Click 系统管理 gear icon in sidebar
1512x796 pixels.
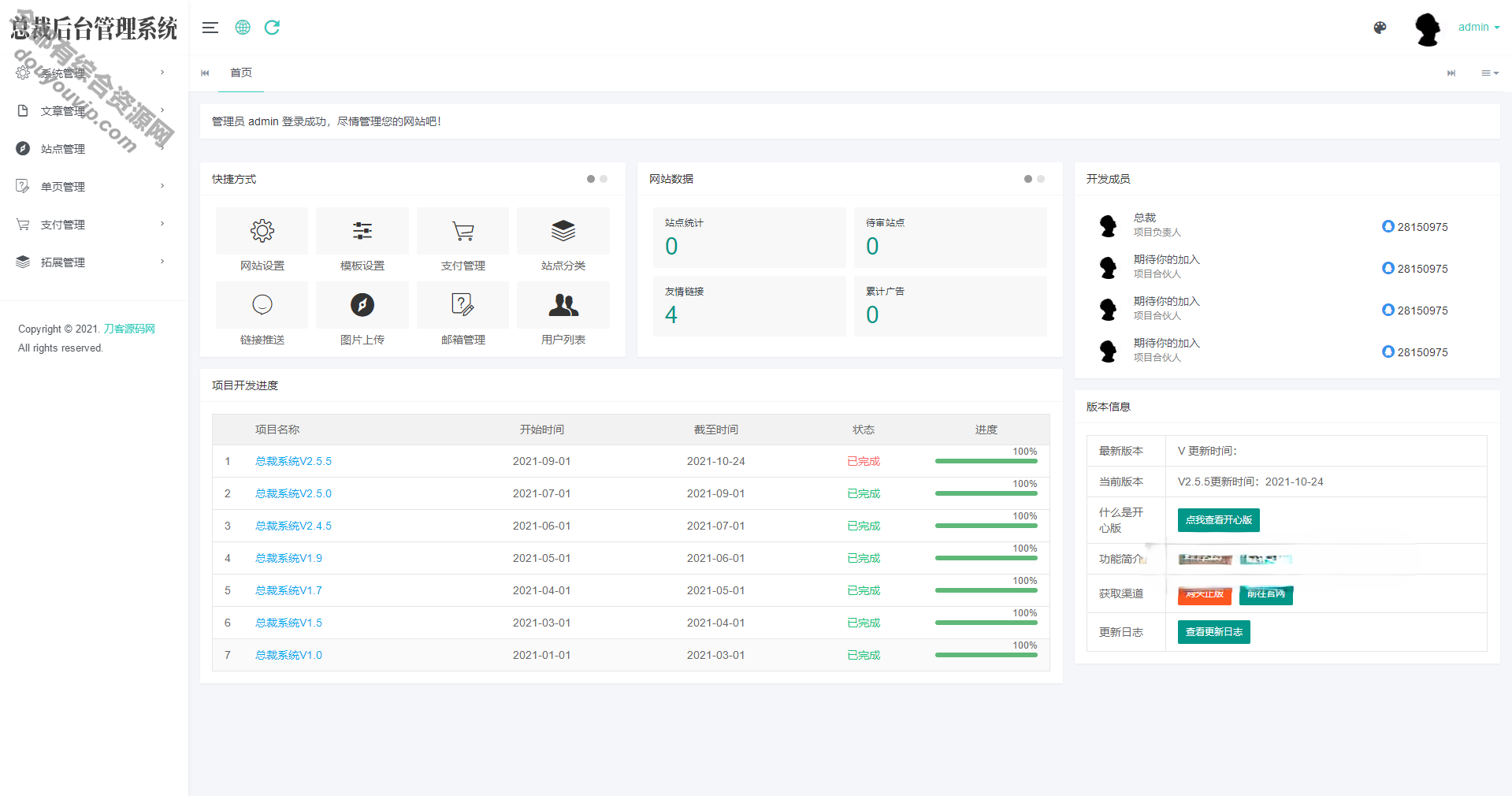23,73
